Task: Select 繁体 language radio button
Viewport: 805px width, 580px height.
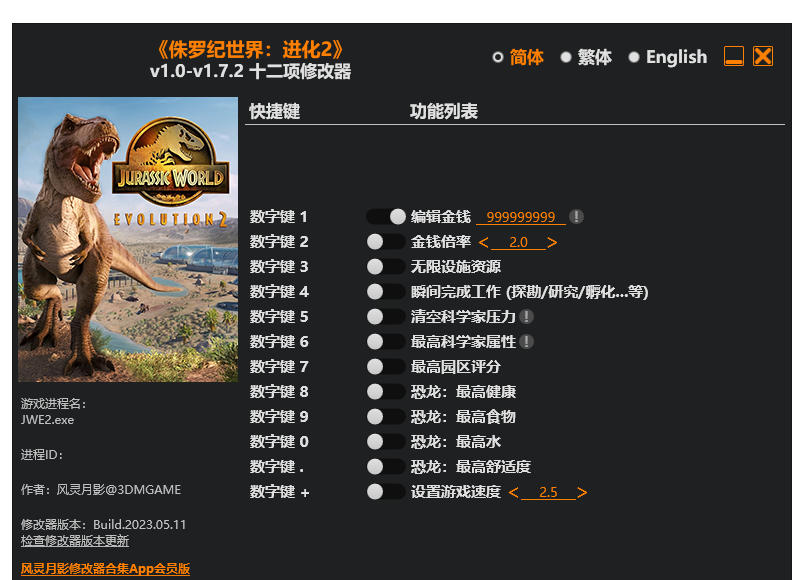Action: click(566, 57)
